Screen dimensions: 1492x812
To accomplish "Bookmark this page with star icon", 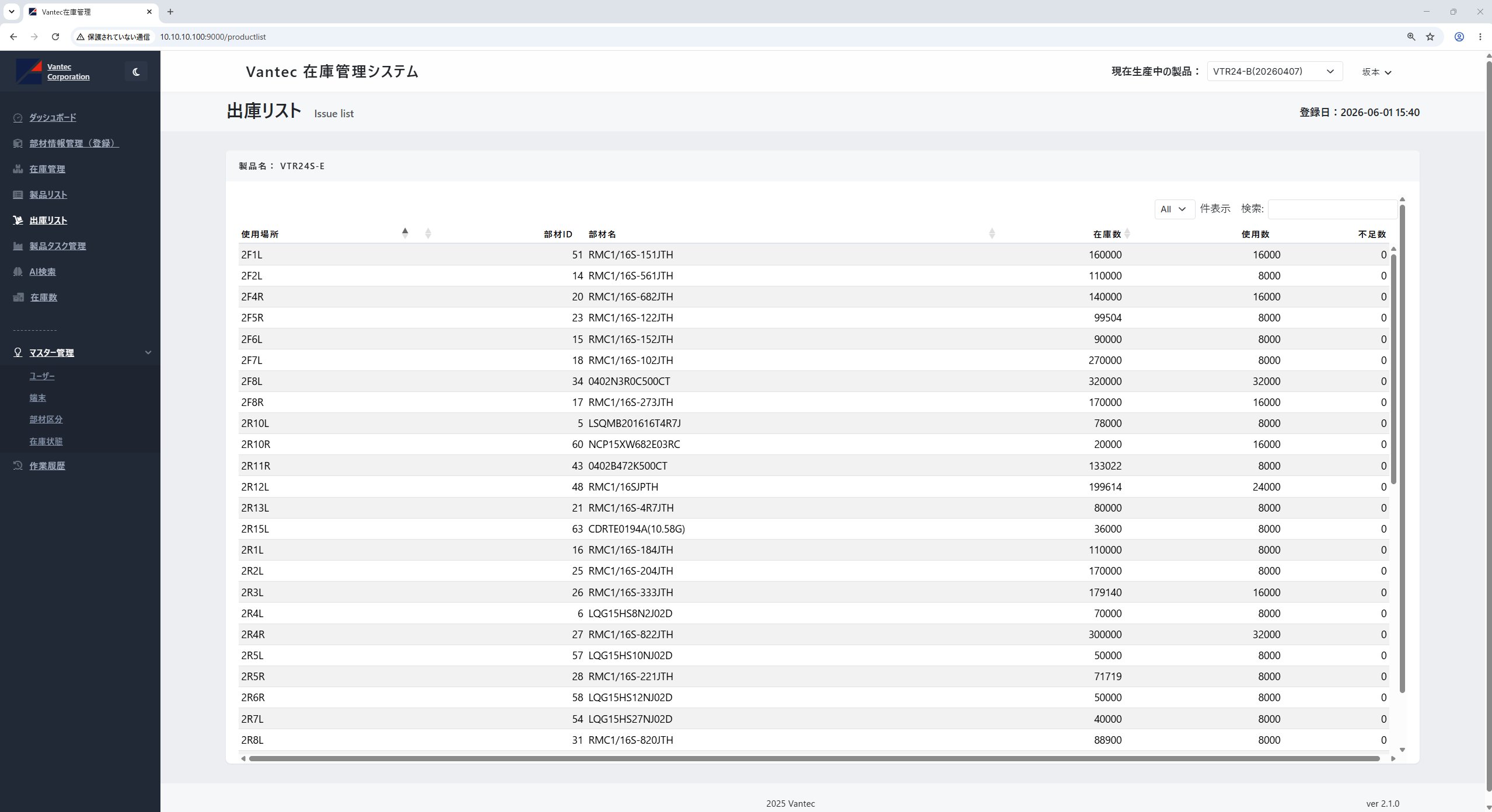I will click(1430, 37).
